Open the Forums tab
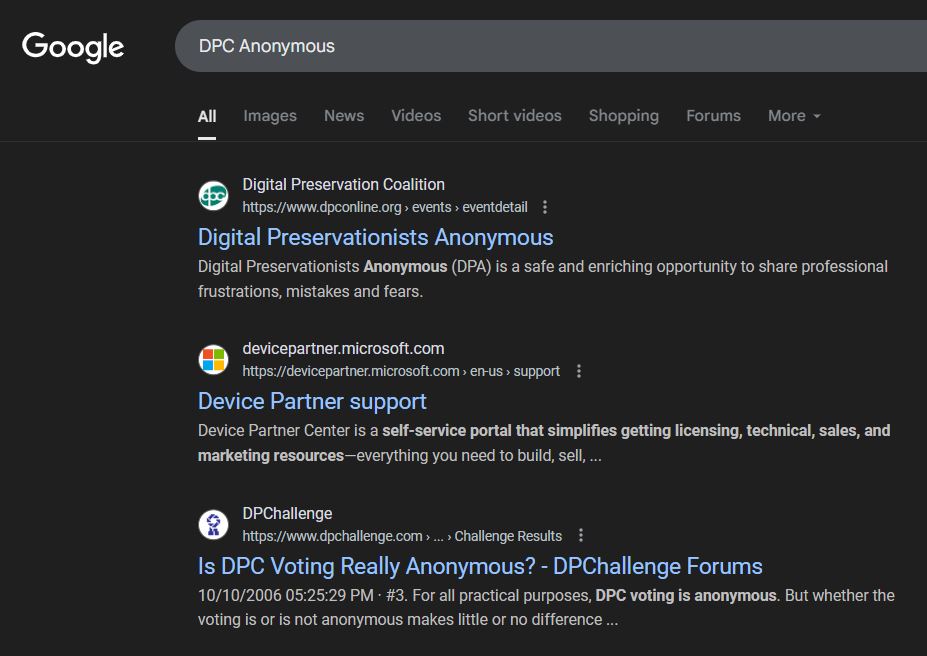 click(714, 116)
